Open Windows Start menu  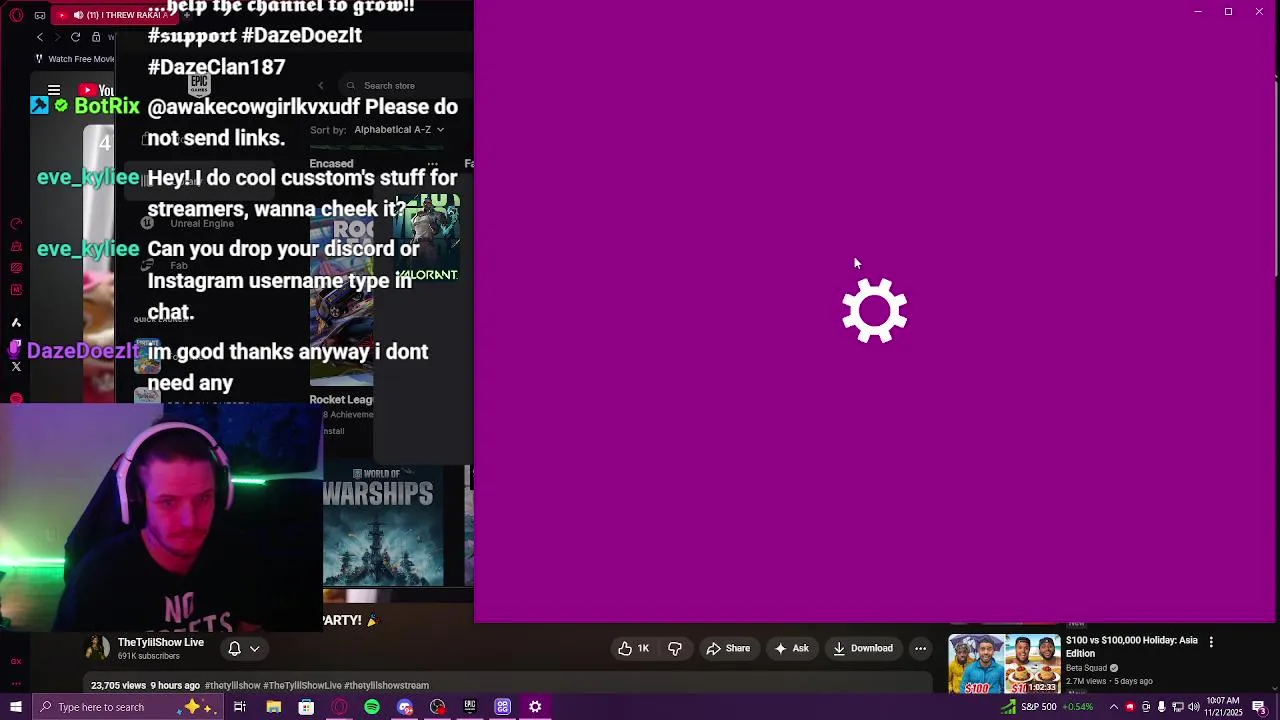pos(16,707)
